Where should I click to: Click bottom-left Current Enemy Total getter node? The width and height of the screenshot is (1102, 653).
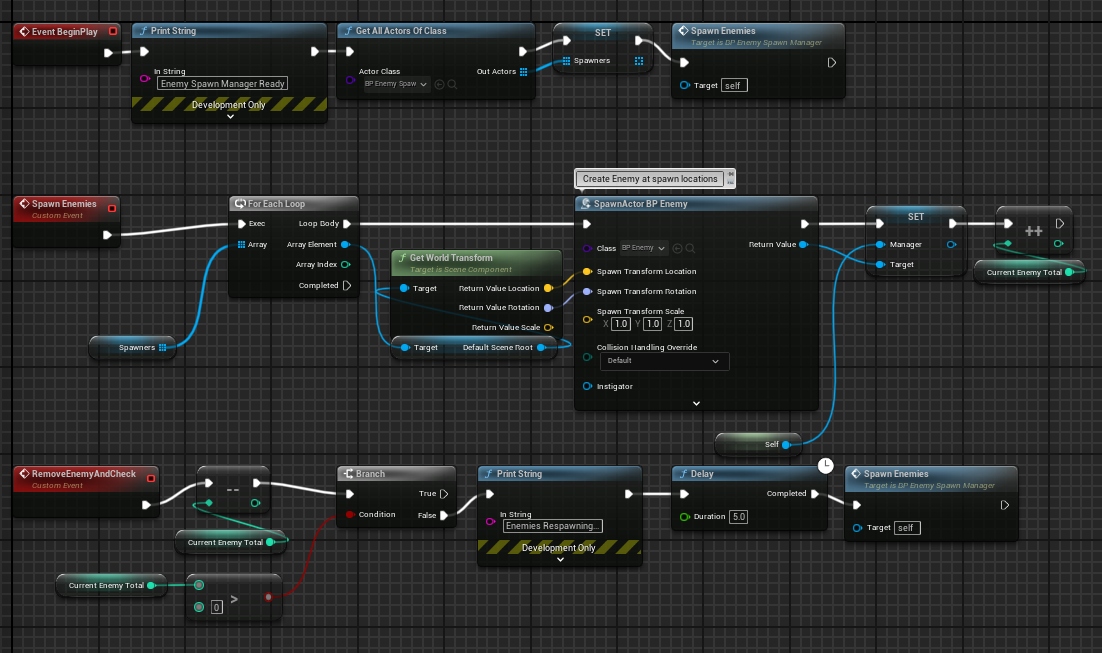pyautogui.click(x=111, y=586)
